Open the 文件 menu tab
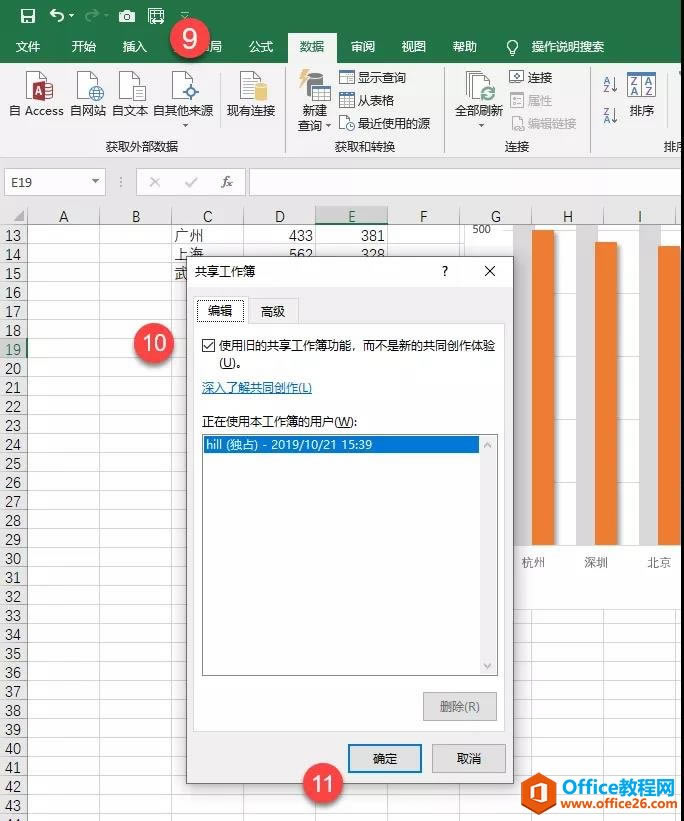The width and height of the screenshot is (684, 821). pos(28,47)
